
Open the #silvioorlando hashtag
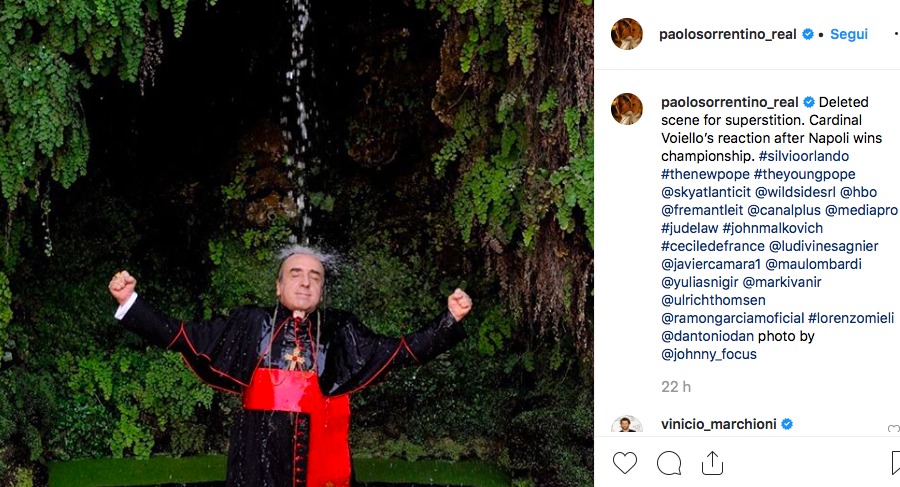coord(804,156)
